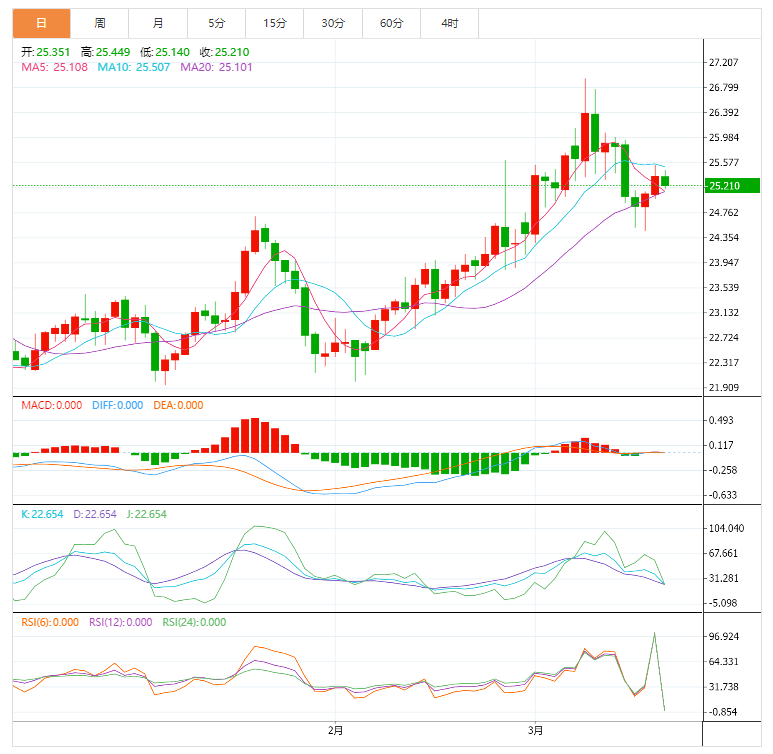The width and height of the screenshot is (773, 754).
Task: Click the 67.661 KDJ axis value
Action: click(x=724, y=553)
